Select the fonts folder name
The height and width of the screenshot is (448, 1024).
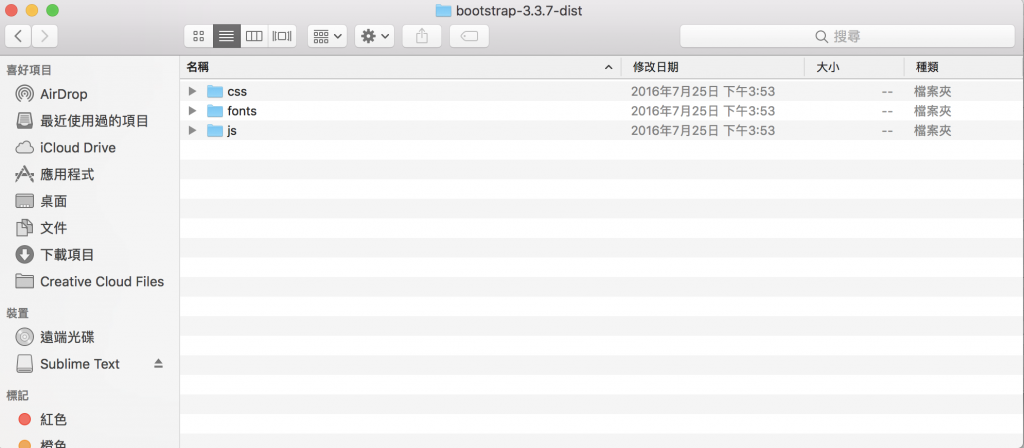point(242,111)
